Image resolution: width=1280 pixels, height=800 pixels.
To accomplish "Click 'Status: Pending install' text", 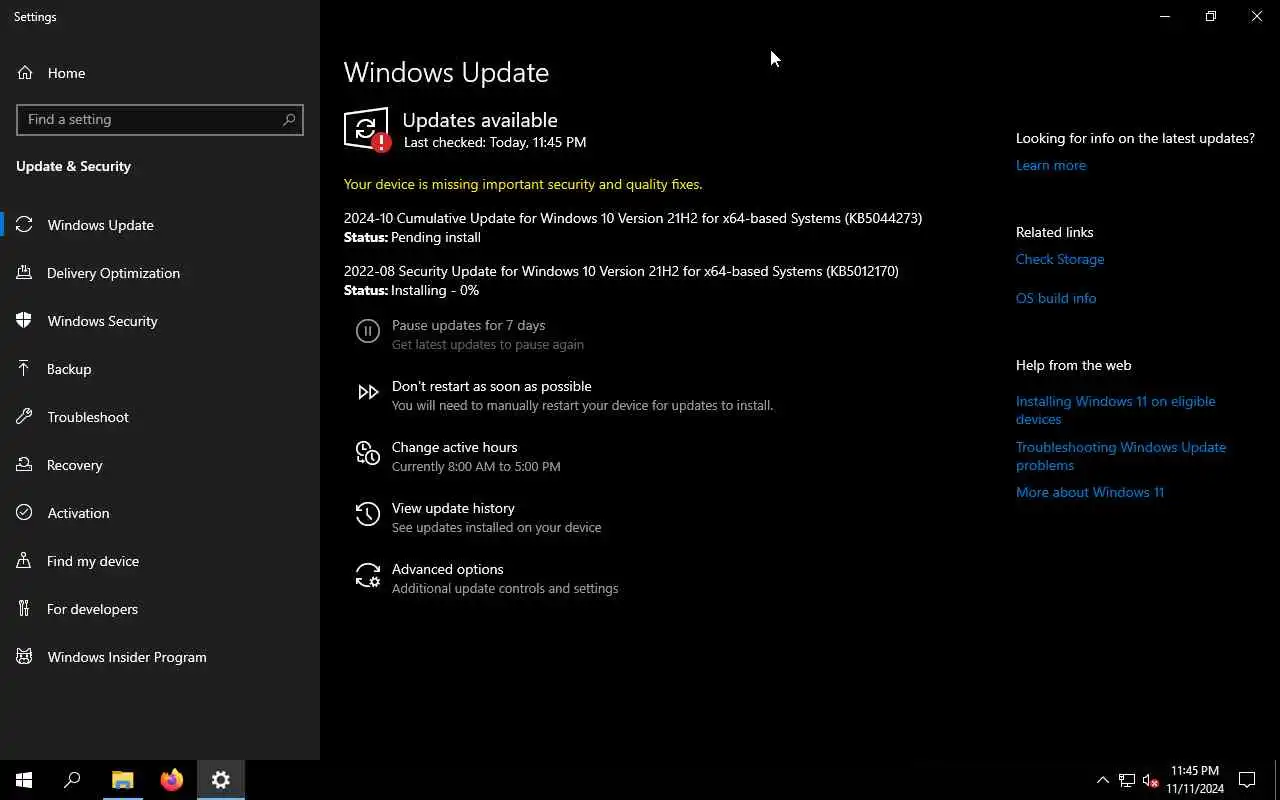I will [x=412, y=237].
